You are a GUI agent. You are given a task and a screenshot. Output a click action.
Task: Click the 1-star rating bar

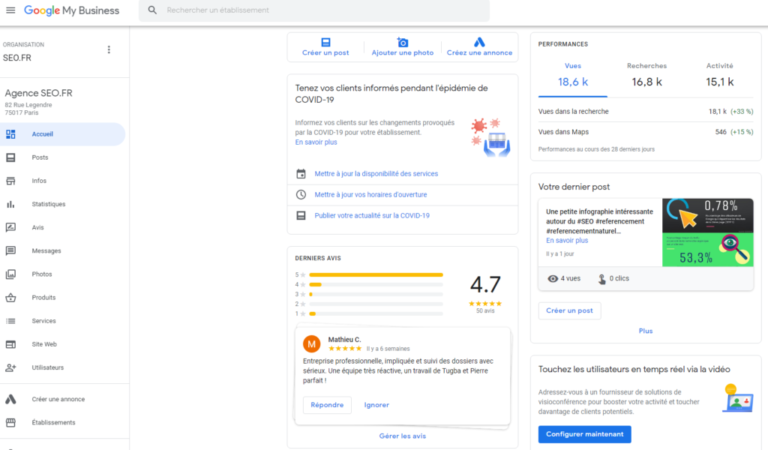[x=376, y=314]
